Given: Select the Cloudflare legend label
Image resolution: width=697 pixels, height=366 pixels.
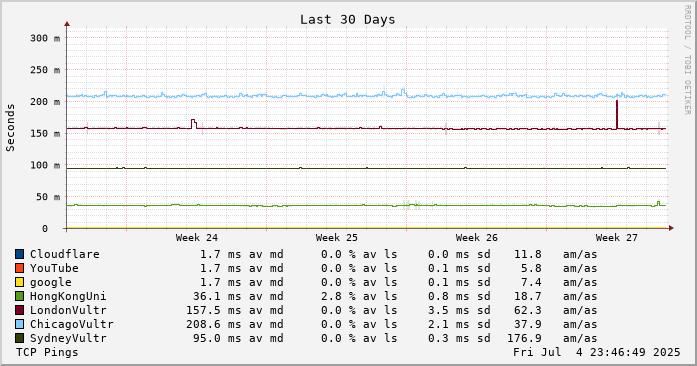Looking at the screenshot, I should coord(65,254).
